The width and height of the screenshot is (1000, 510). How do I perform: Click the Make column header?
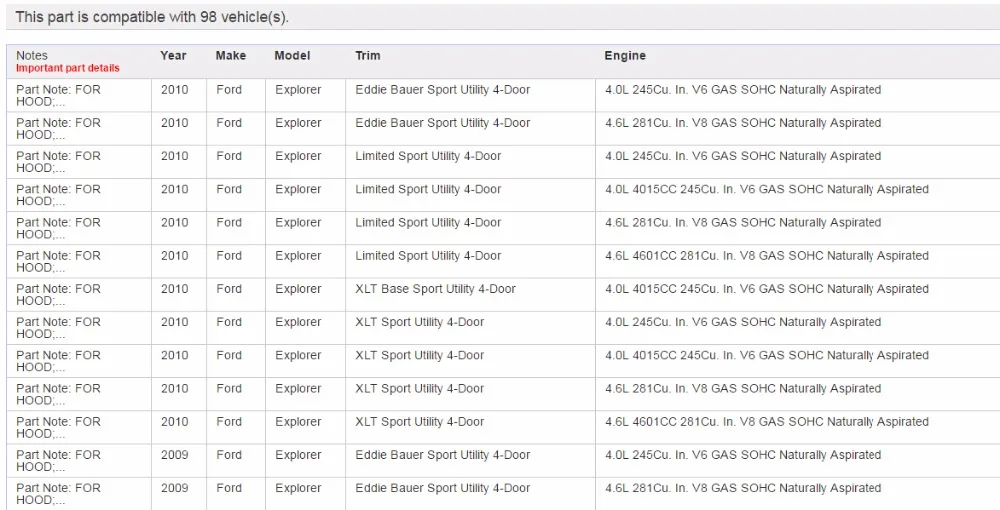tap(231, 55)
